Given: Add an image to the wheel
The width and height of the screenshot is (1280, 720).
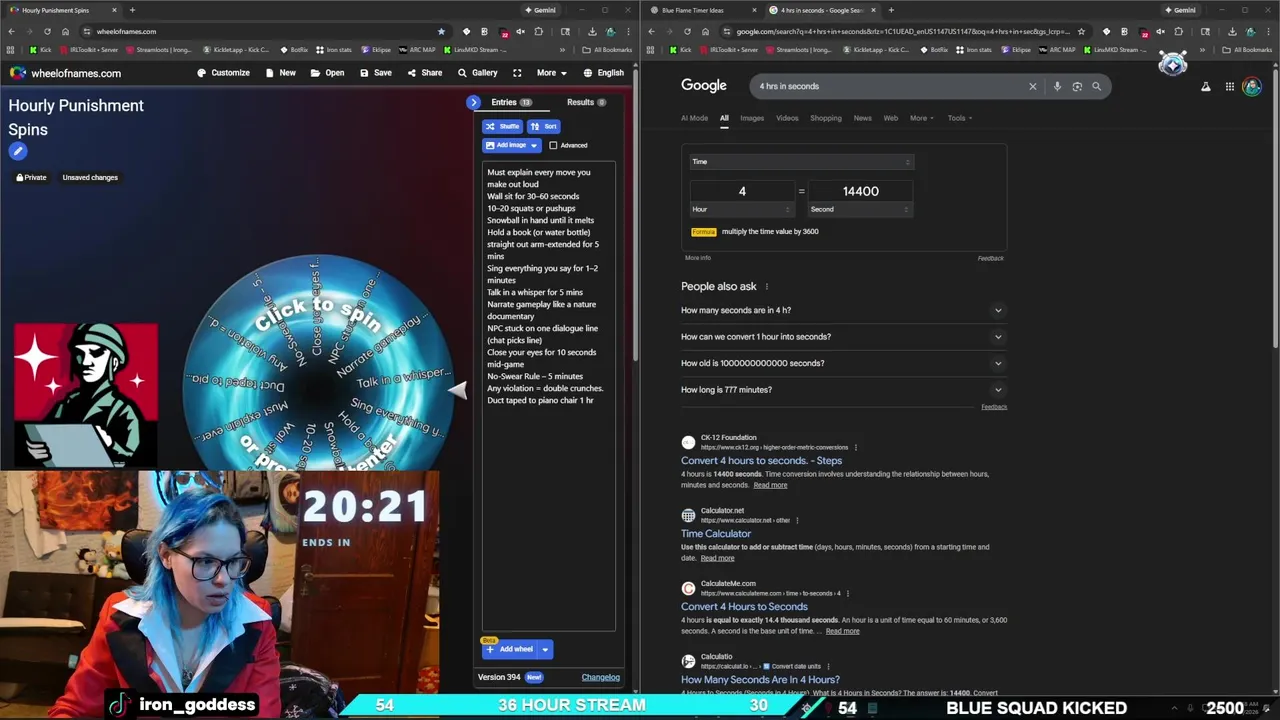Looking at the screenshot, I should 506,145.
